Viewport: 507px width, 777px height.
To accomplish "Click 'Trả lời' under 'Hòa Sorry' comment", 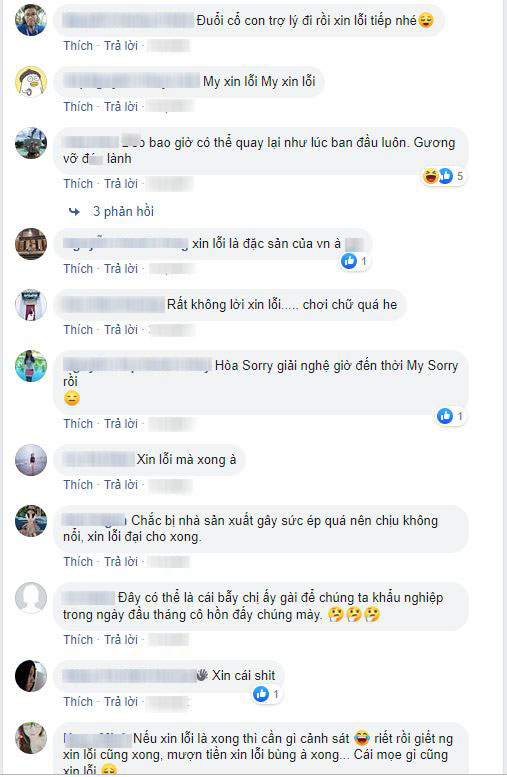I will tap(121, 424).
